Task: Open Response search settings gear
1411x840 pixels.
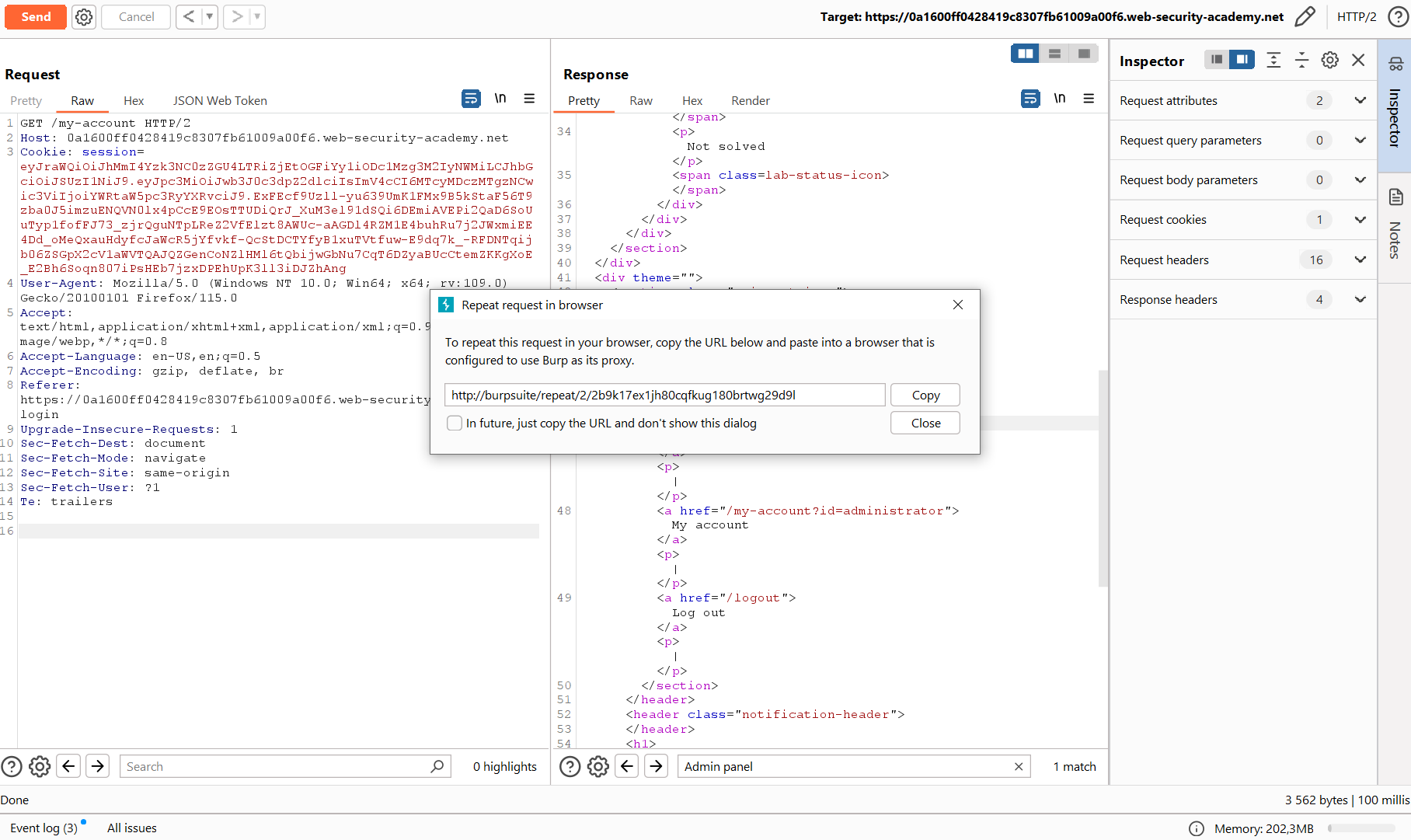Action: [x=598, y=767]
